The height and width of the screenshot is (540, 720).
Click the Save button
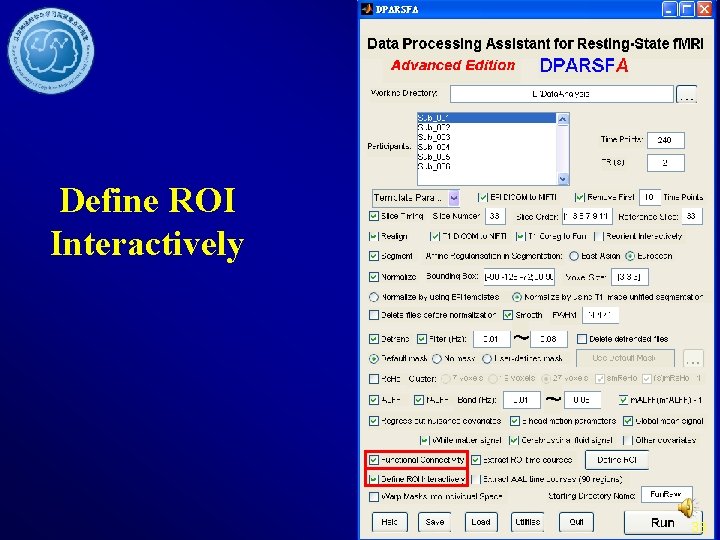434,522
